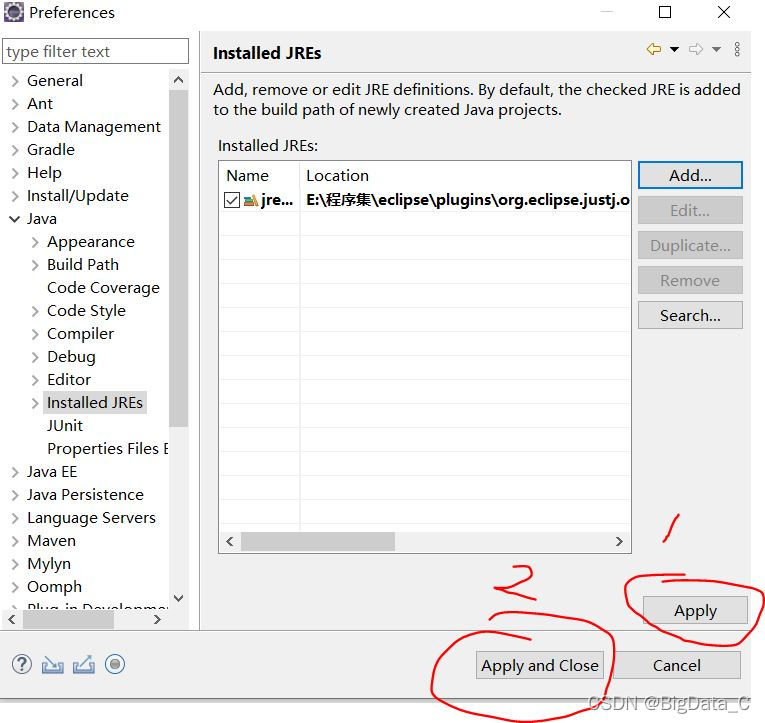Select the Mylyn preference category

(x=49, y=564)
